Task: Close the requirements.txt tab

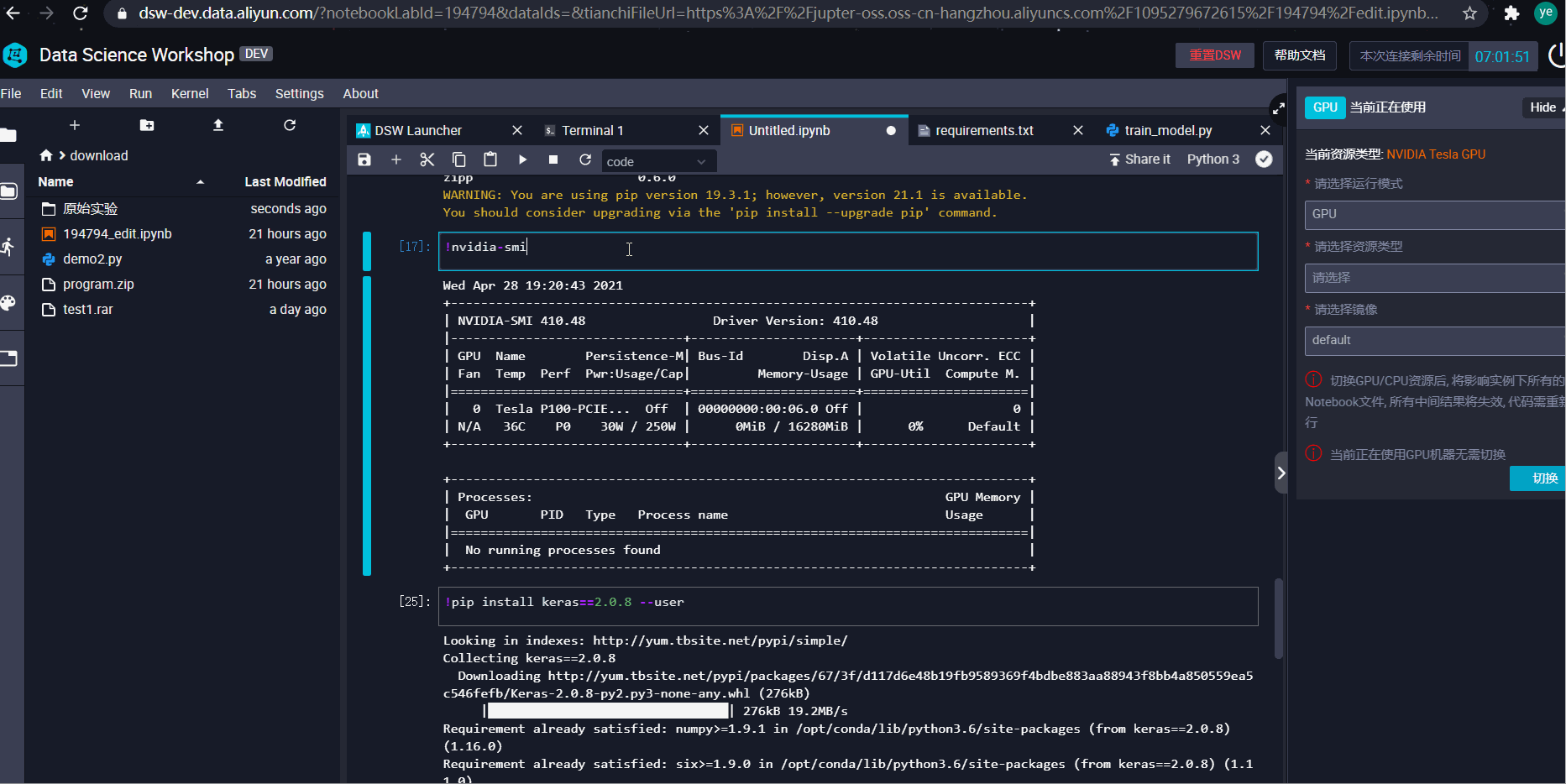Action: [1078, 130]
